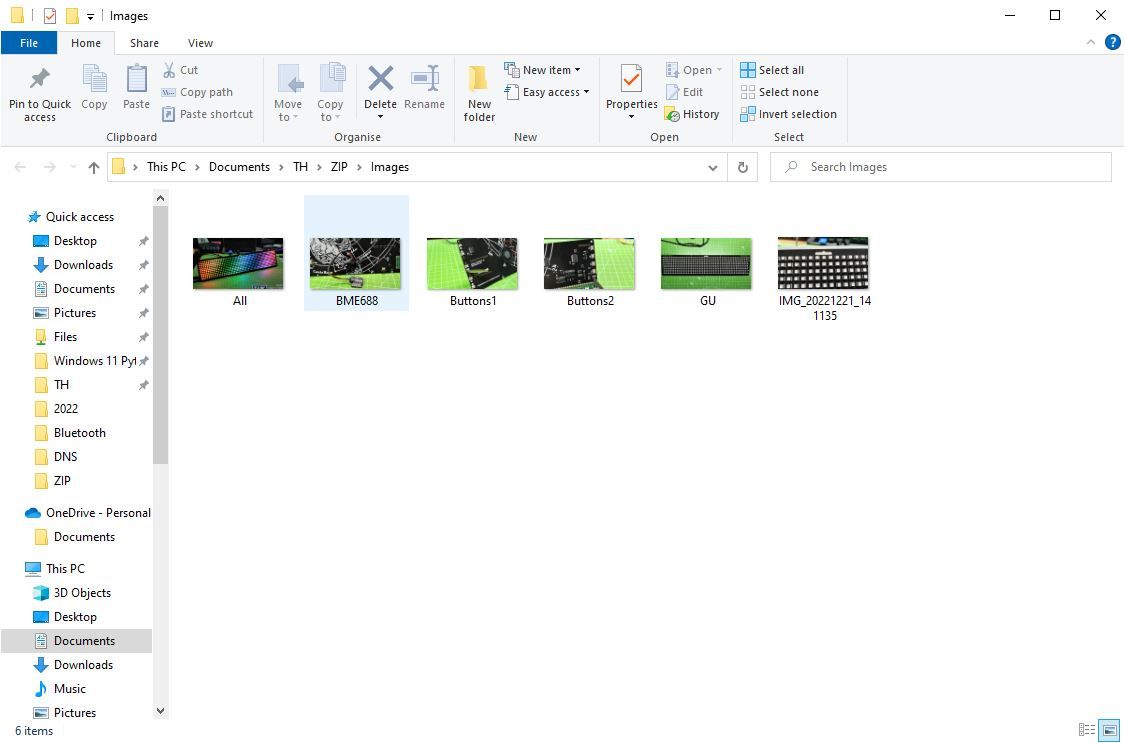This screenshot has width=1125, height=743.
Task: Open the Share ribbon tab
Action: [144, 43]
